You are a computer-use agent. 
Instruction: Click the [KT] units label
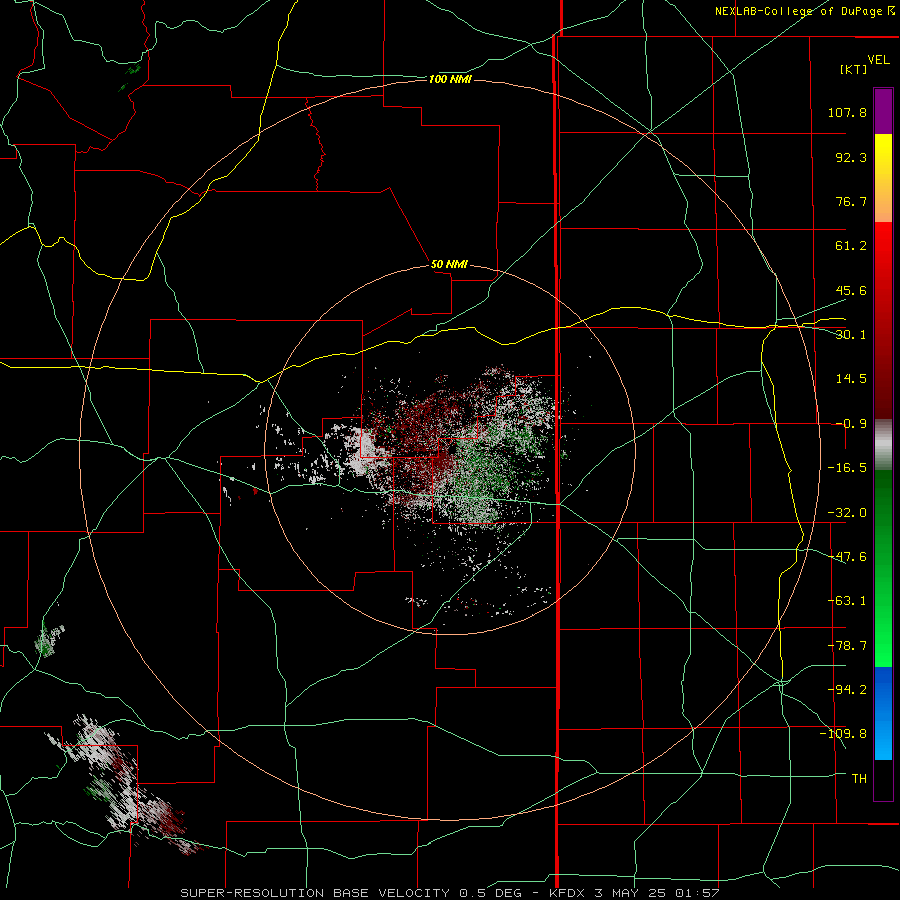click(854, 69)
